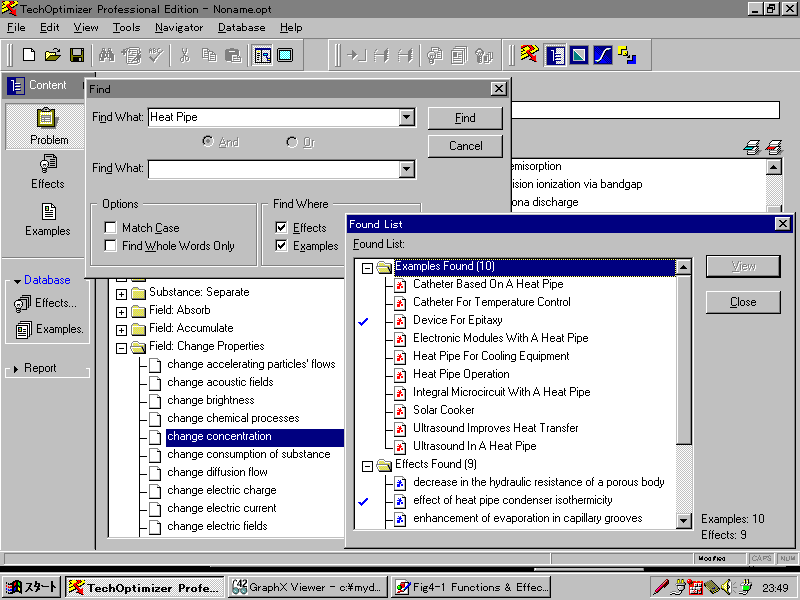The image size is (800, 600).
Task: Open the first Find What dropdown arrow
Action: (406, 117)
